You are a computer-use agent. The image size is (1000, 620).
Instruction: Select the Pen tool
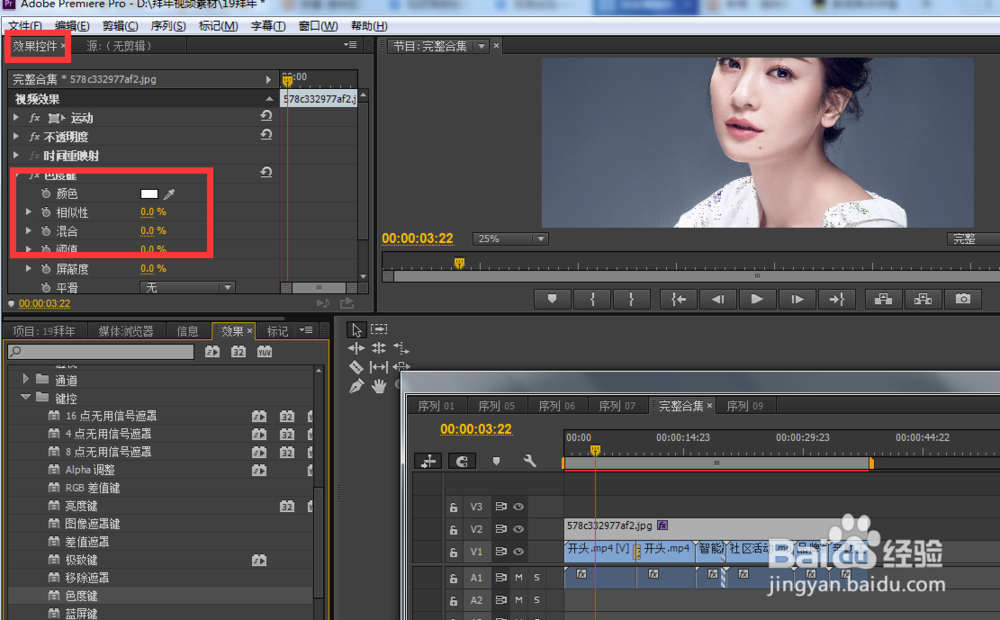pyautogui.click(x=356, y=386)
